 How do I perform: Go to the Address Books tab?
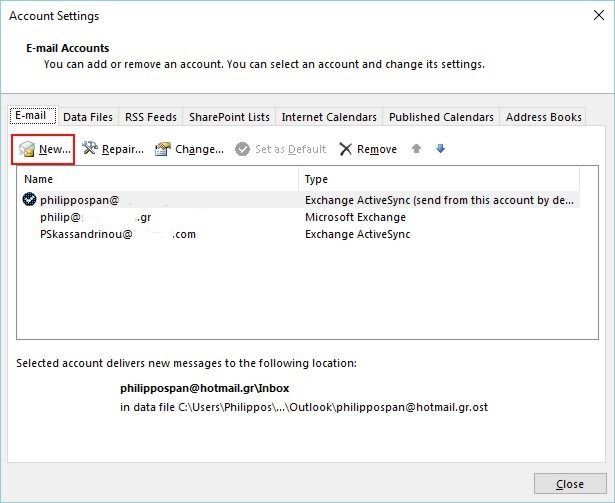[544, 117]
